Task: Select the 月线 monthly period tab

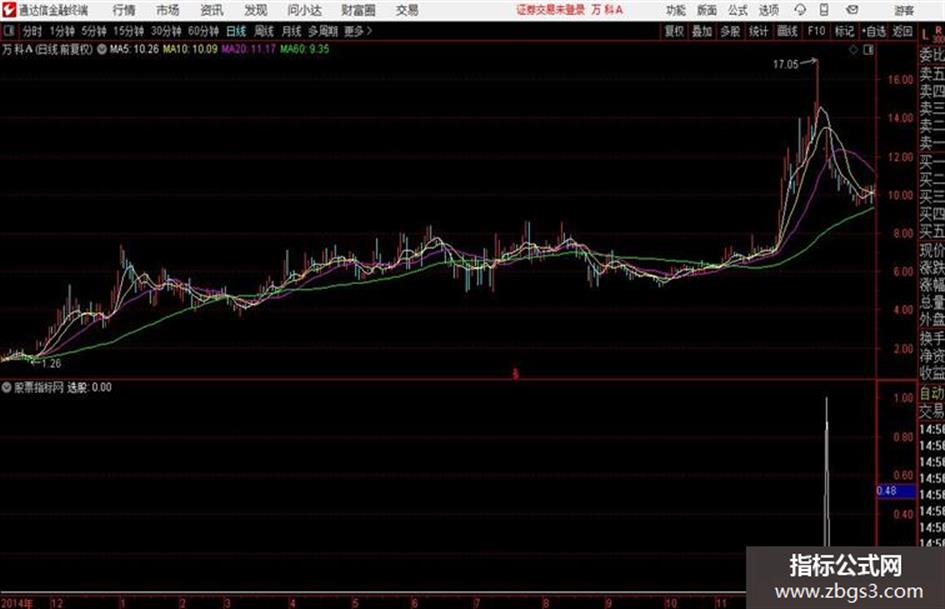Action: click(x=292, y=31)
